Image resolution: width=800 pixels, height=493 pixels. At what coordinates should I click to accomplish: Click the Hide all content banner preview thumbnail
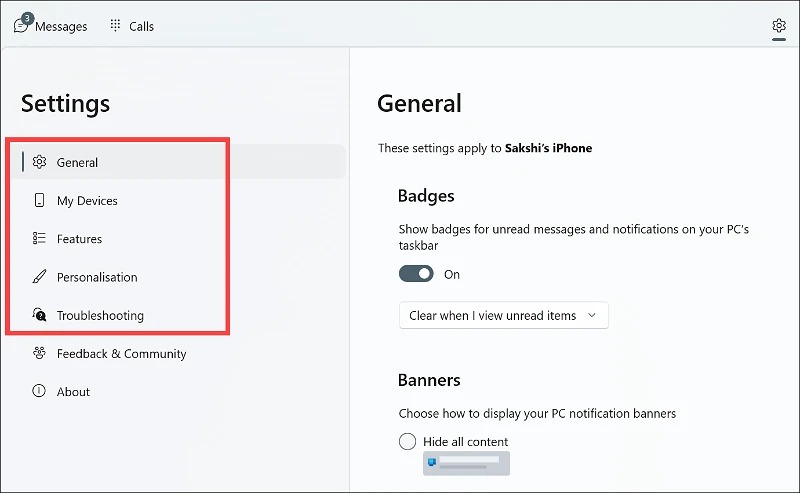pyautogui.click(x=466, y=463)
